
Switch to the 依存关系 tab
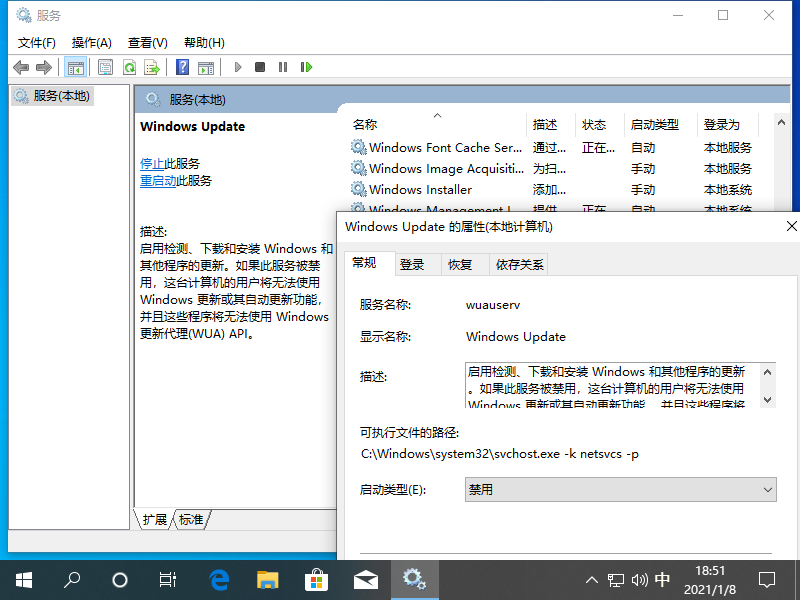click(519, 264)
